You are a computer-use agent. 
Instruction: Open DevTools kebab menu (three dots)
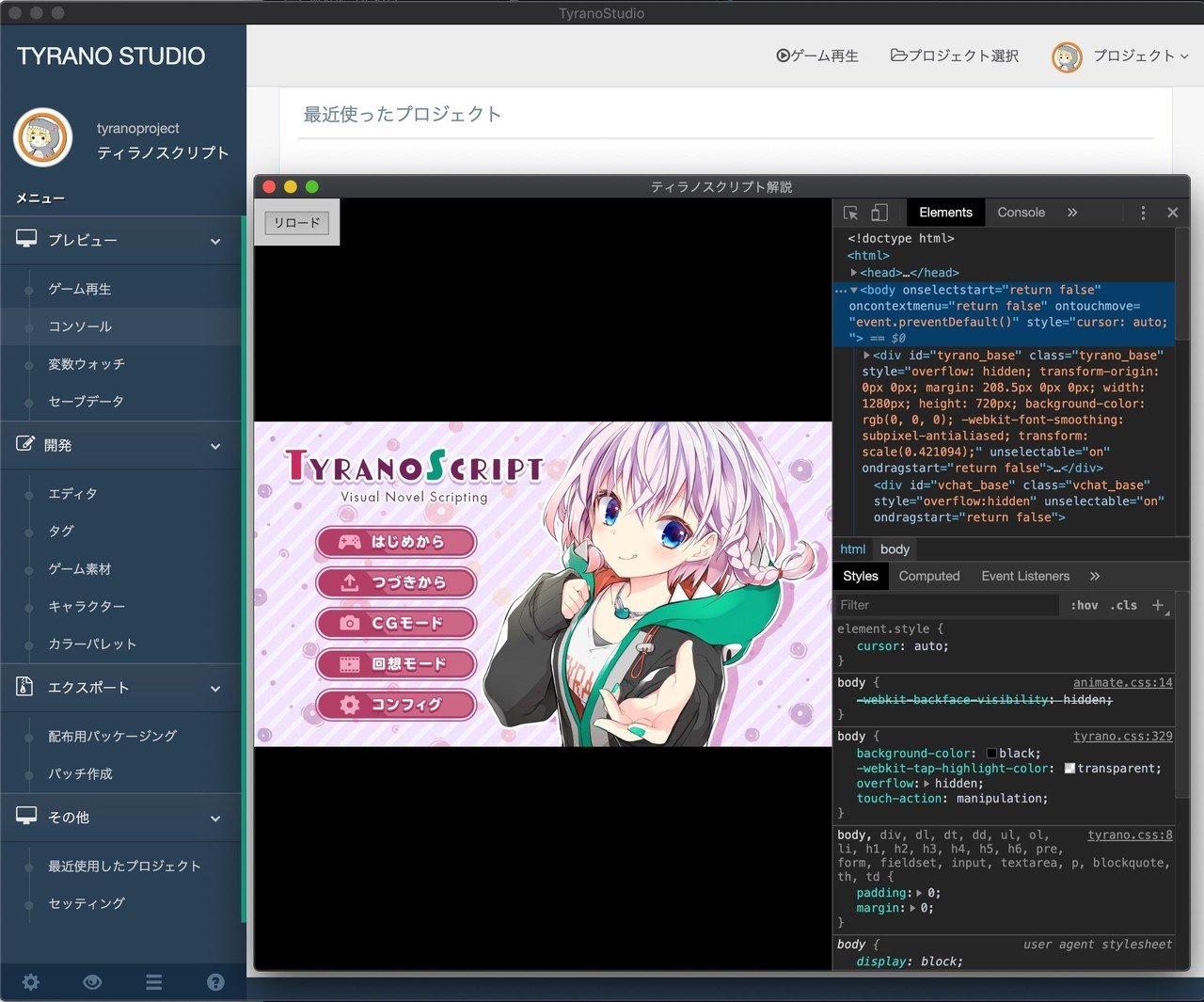click(1143, 213)
